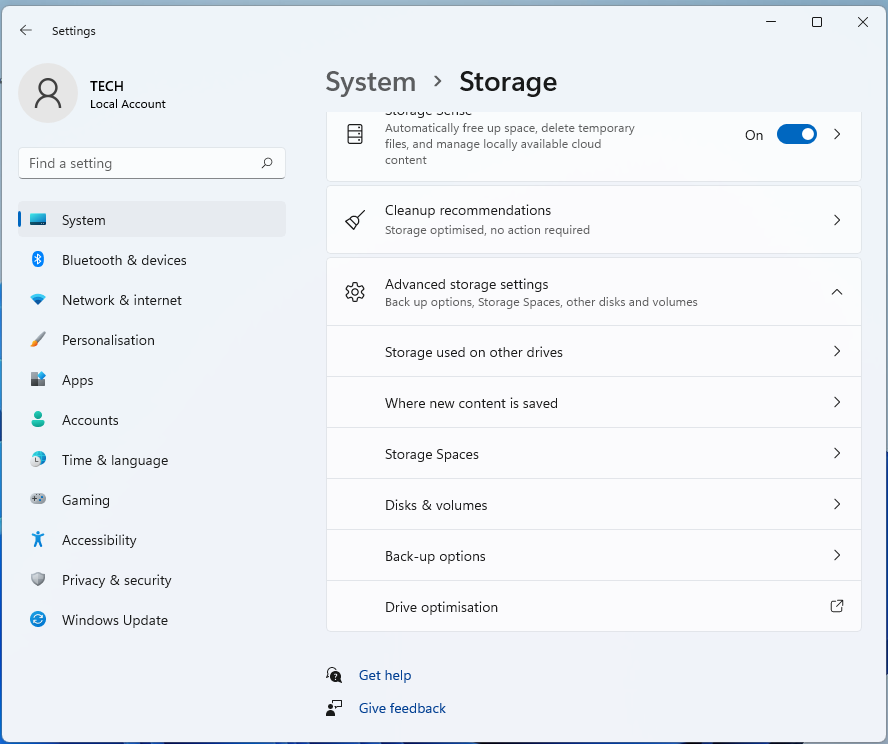888x744 pixels.
Task: Click the Find a setting search field
Action: click(x=140, y=162)
